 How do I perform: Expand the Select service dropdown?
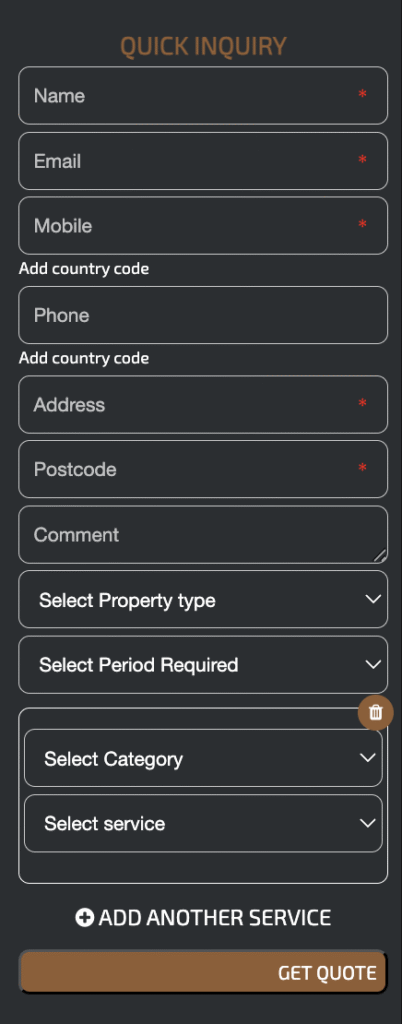[203, 824]
